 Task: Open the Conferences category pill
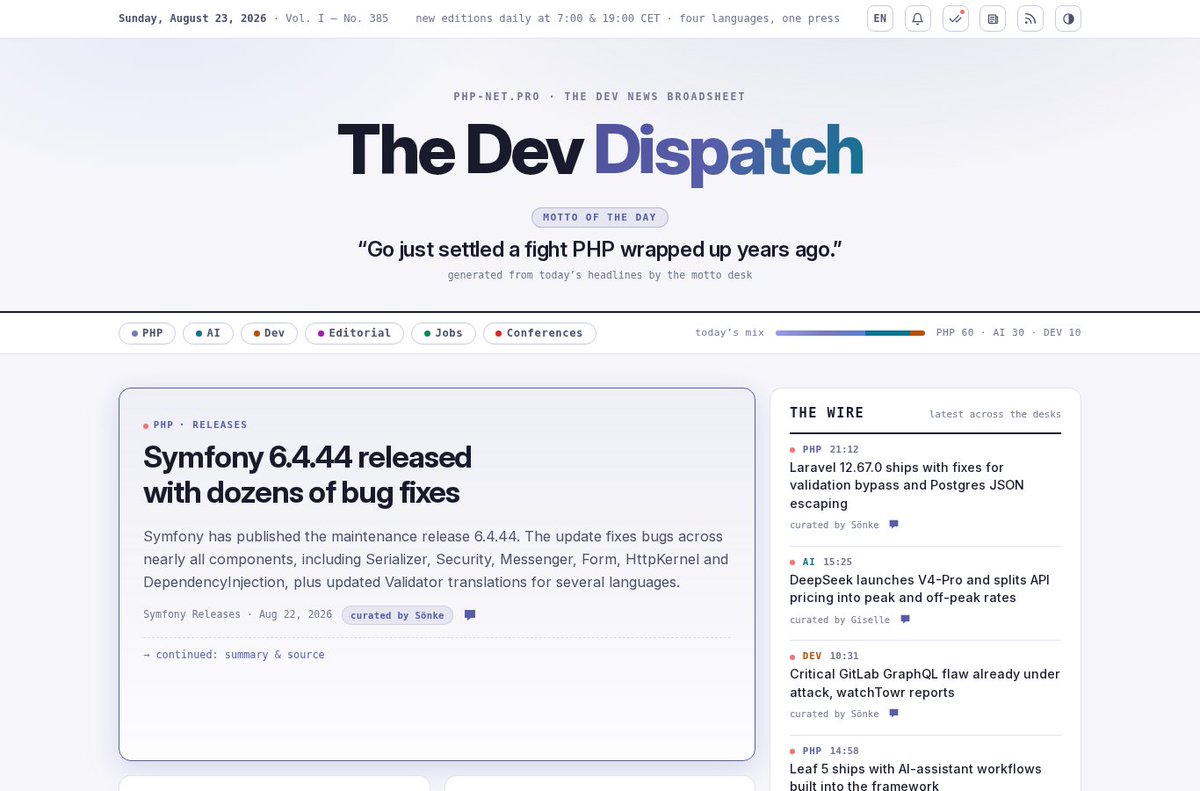(x=540, y=333)
